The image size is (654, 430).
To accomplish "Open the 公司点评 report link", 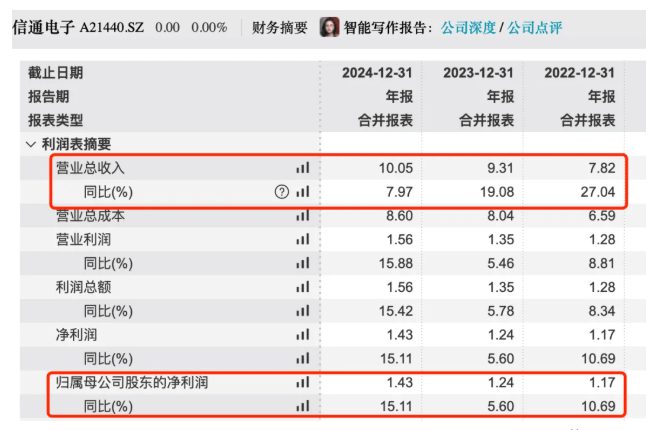I will coord(535,27).
